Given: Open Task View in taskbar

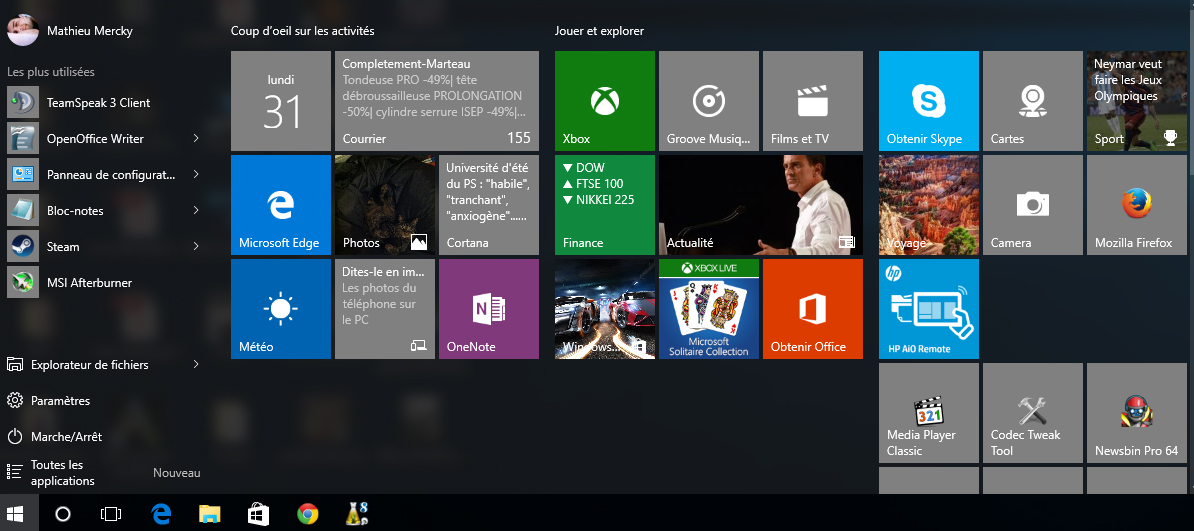Looking at the screenshot, I should (x=111, y=514).
